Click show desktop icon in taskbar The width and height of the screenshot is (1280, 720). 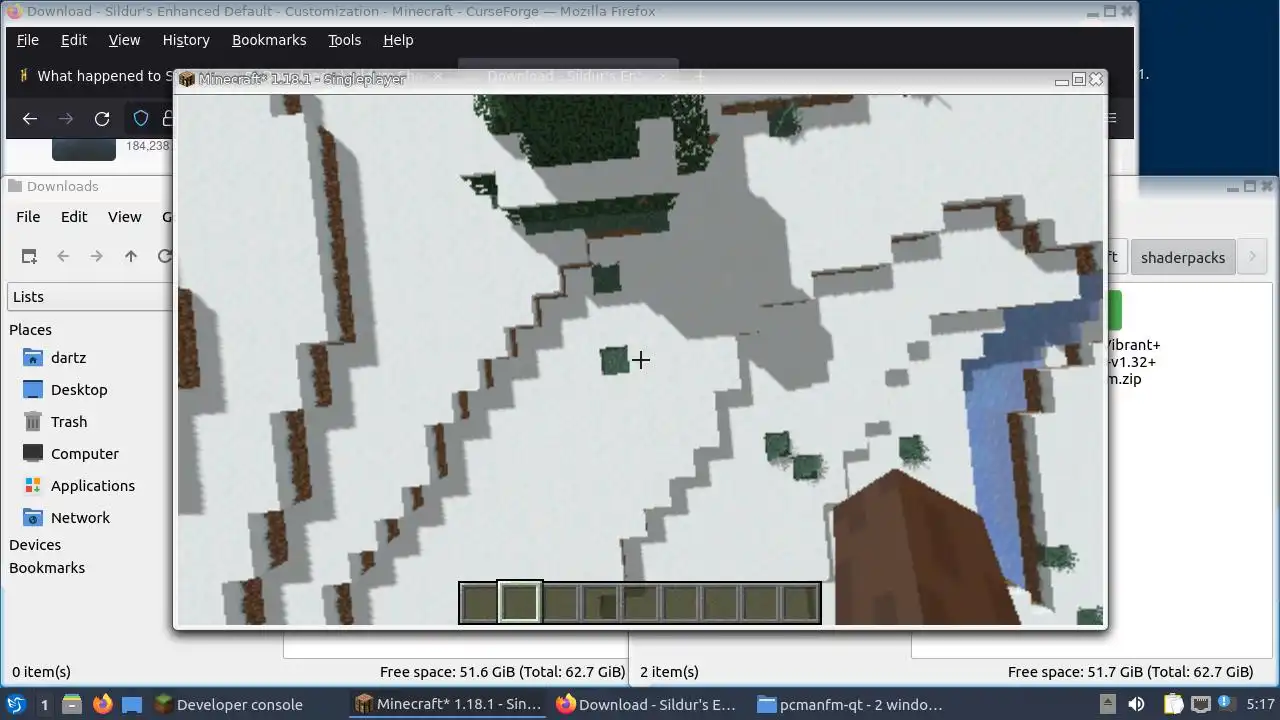click(132, 704)
